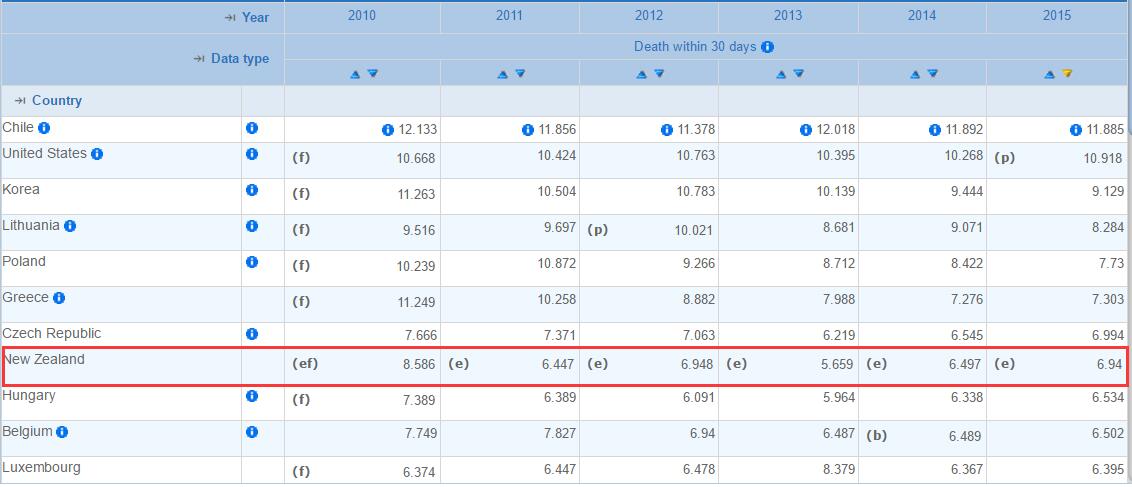Click info icon next to Chile's 12.133 value
Viewport: 1132px width, 487px height.
click(387, 130)
